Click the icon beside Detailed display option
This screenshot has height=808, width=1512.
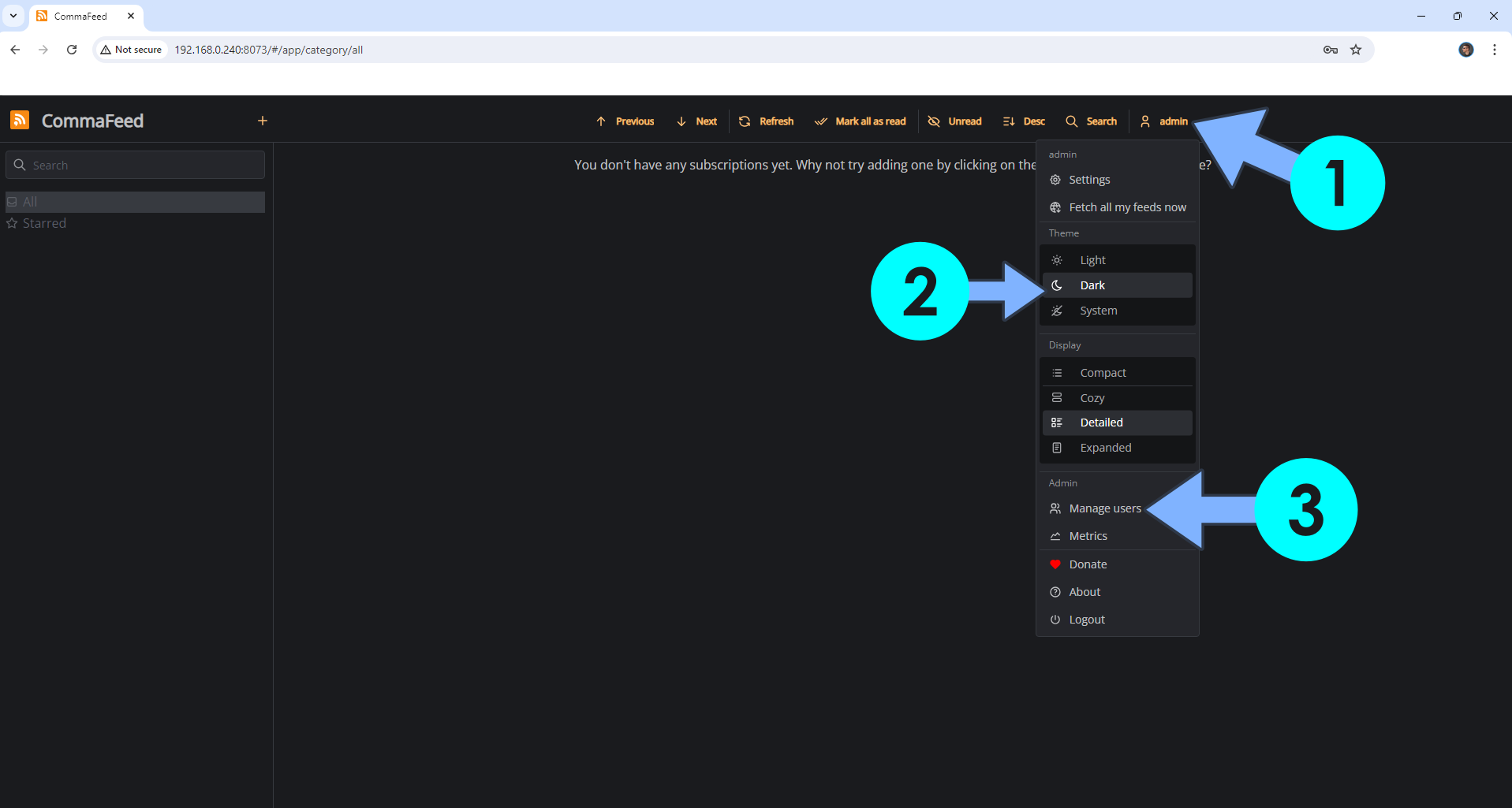pos(1057,423)
